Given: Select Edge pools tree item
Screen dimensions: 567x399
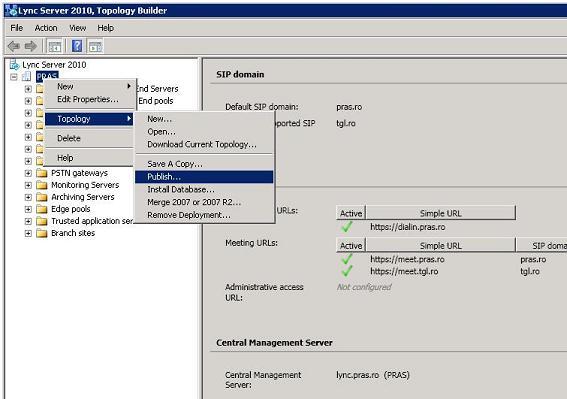Looking at the screenshot, I should (71, 209).
